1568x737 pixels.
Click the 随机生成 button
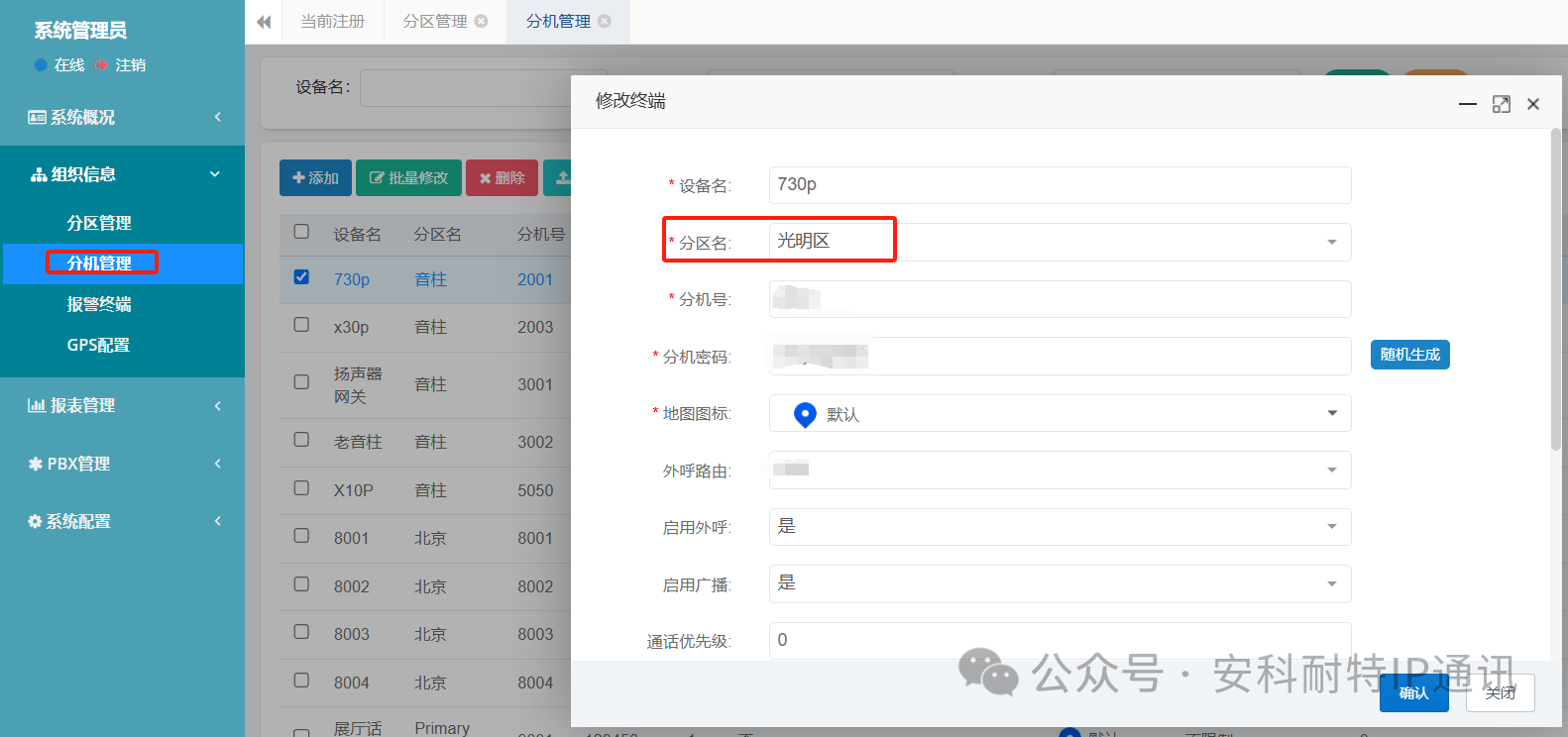pyautogui.click(x=1409, y=355)
